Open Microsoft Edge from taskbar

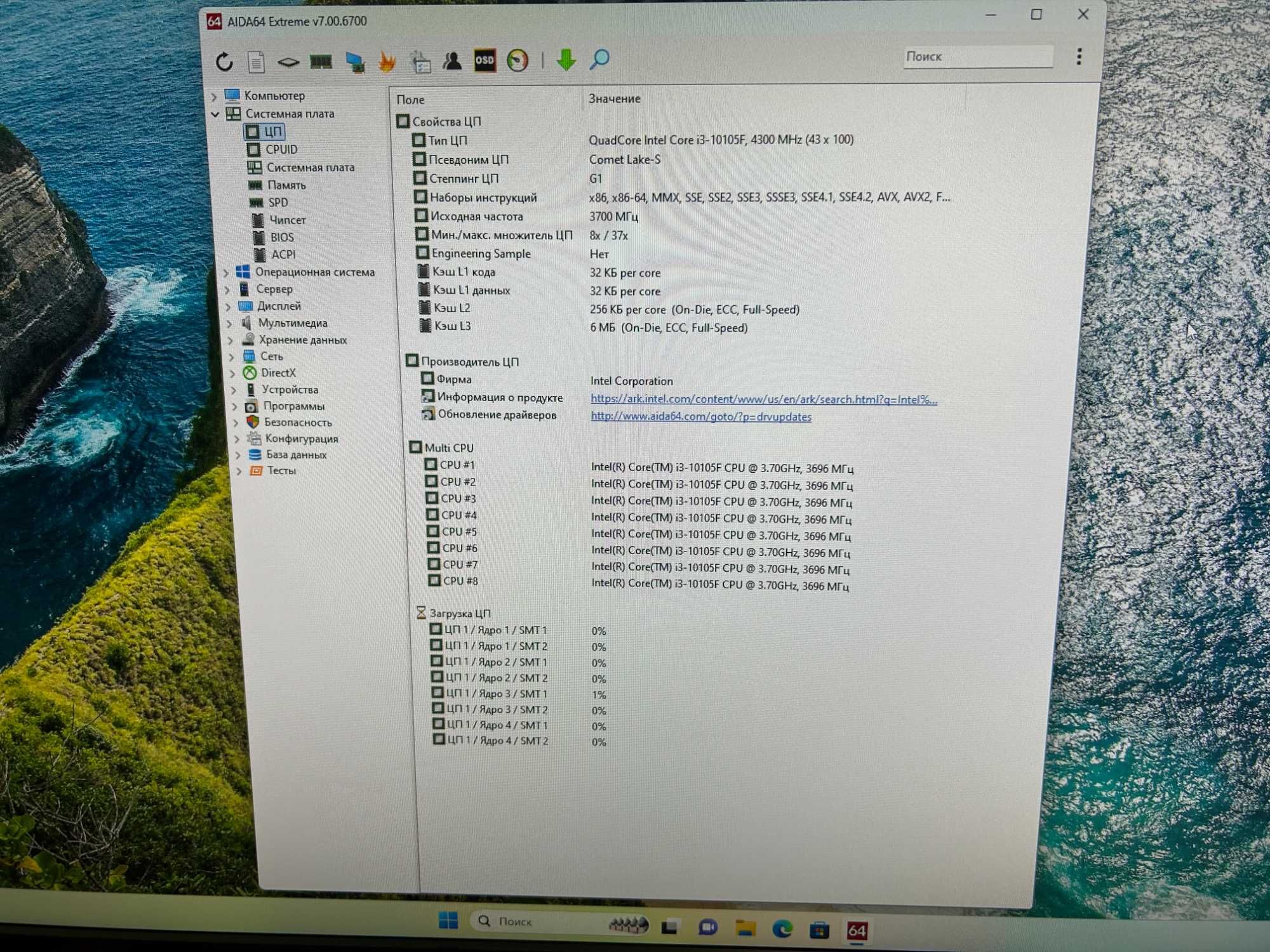tap(782, 930)
